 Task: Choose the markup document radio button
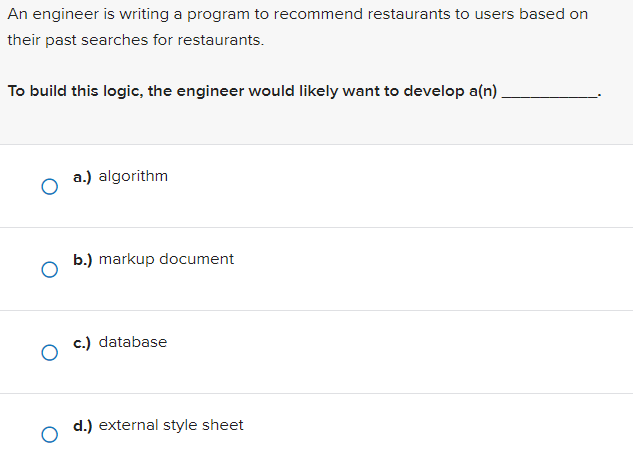click(x=48, y=269)
